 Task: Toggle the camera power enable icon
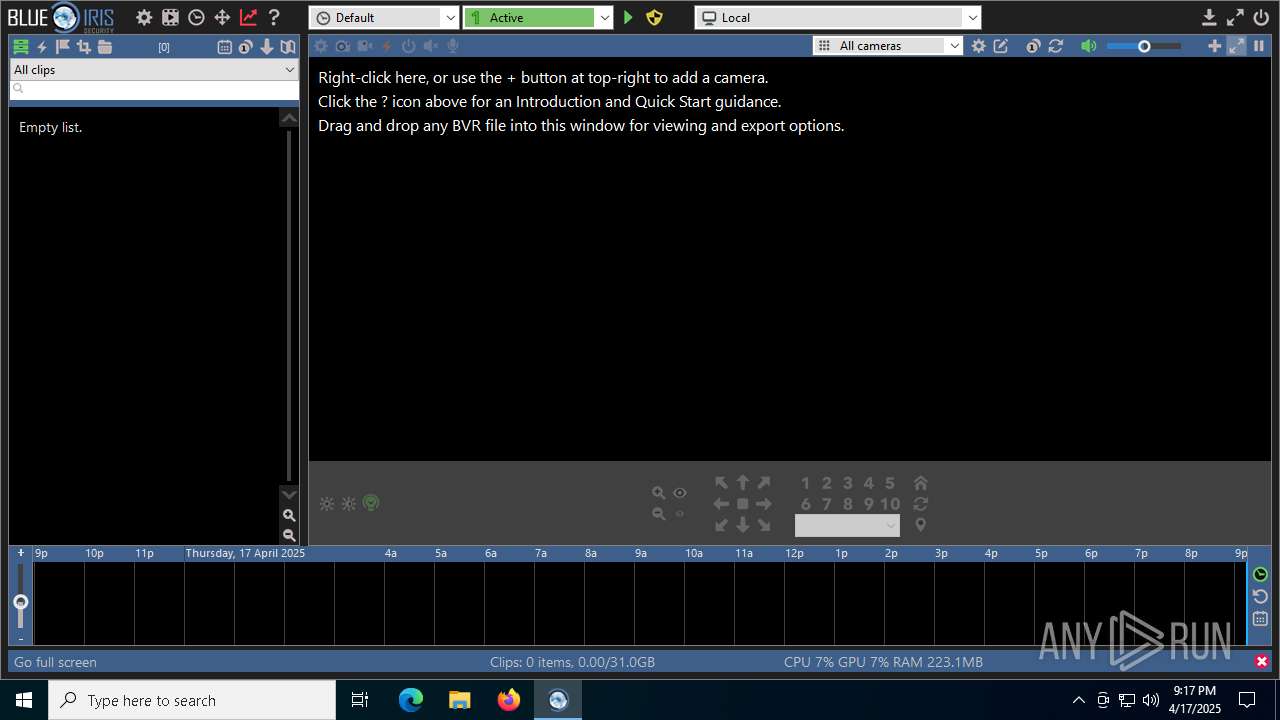coord(409,46)
